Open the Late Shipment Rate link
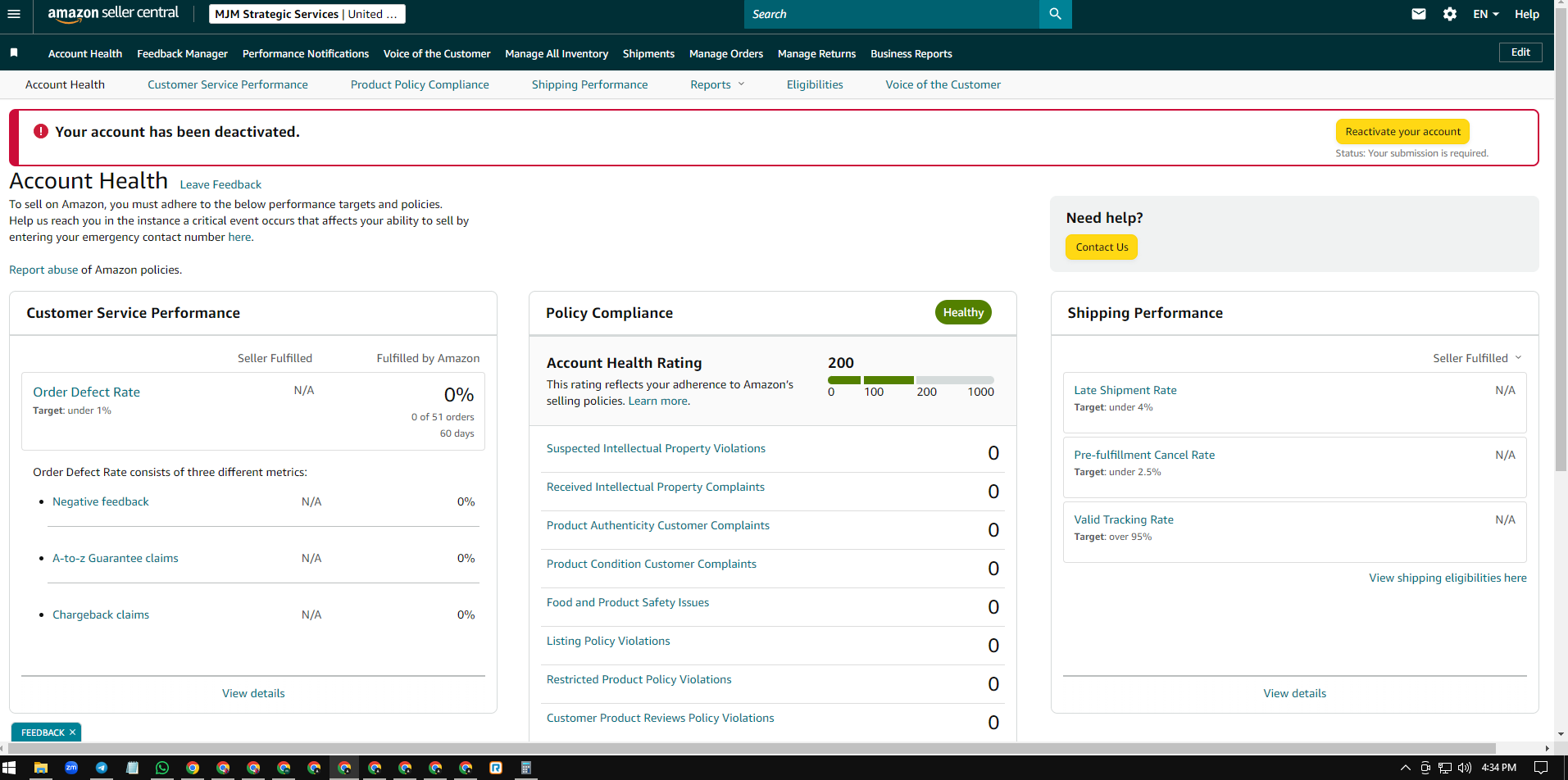 point(1125,390)
